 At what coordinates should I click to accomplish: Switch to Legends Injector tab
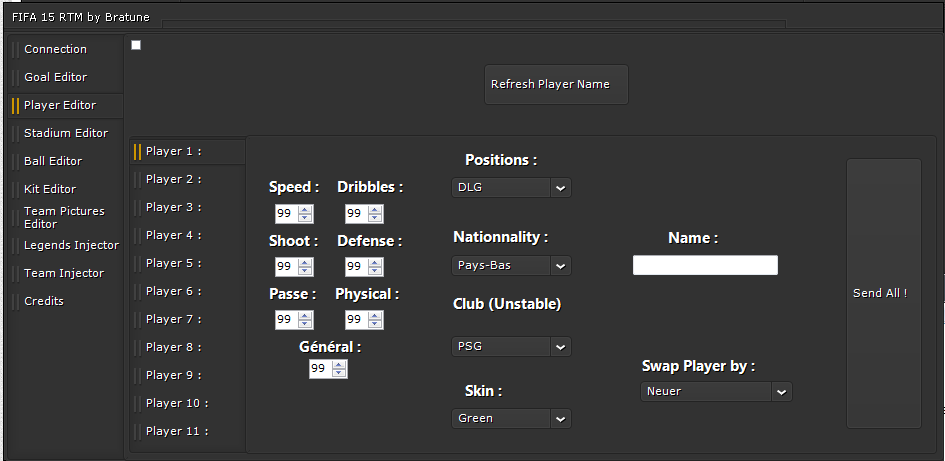tap(64, 245)
